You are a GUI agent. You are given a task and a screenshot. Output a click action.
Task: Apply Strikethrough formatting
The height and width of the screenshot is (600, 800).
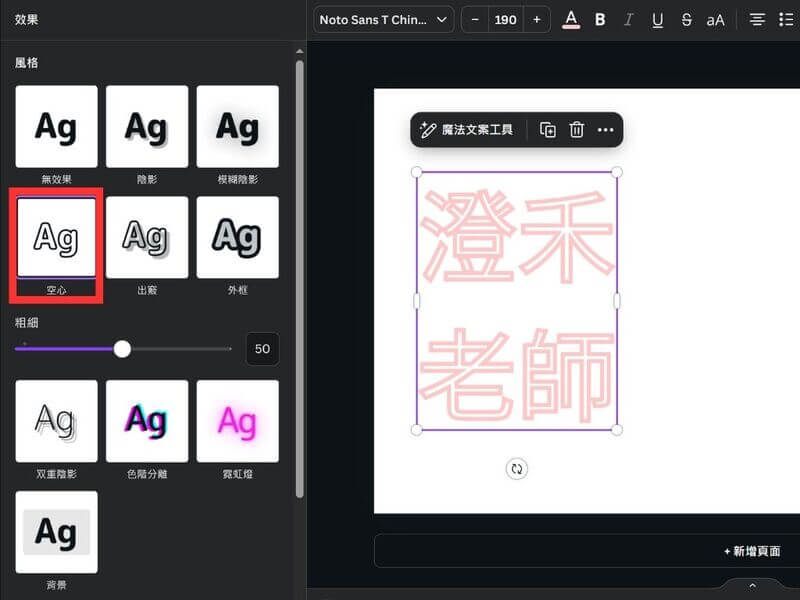pyautogui.click(x=686, y=20)
